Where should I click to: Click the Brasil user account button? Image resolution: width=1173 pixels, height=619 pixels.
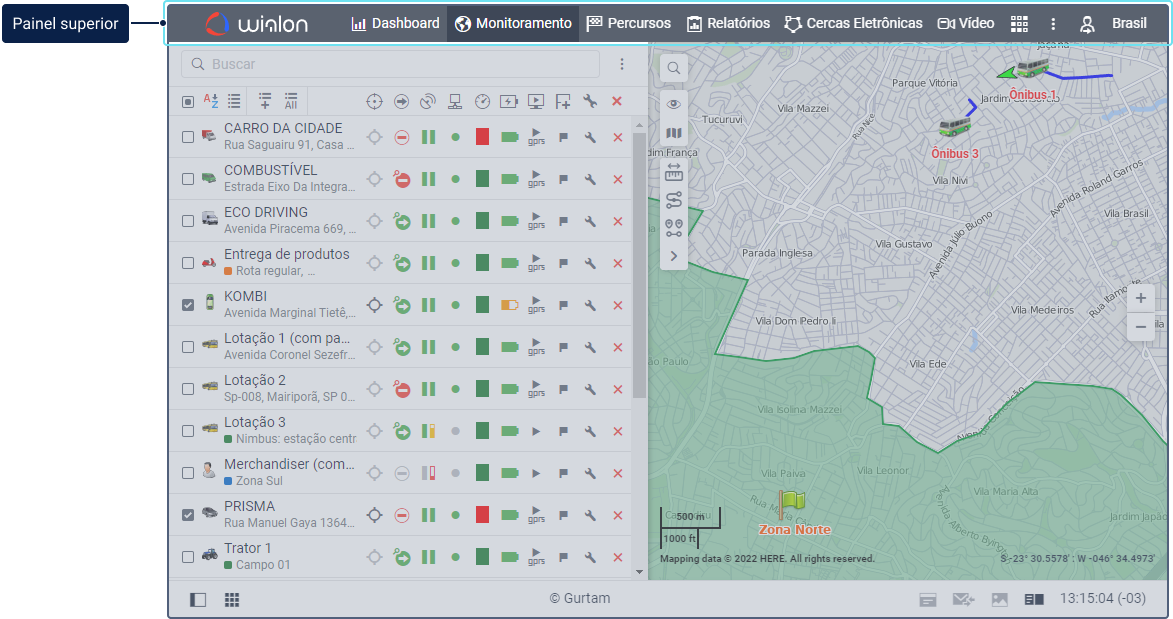1114,23
